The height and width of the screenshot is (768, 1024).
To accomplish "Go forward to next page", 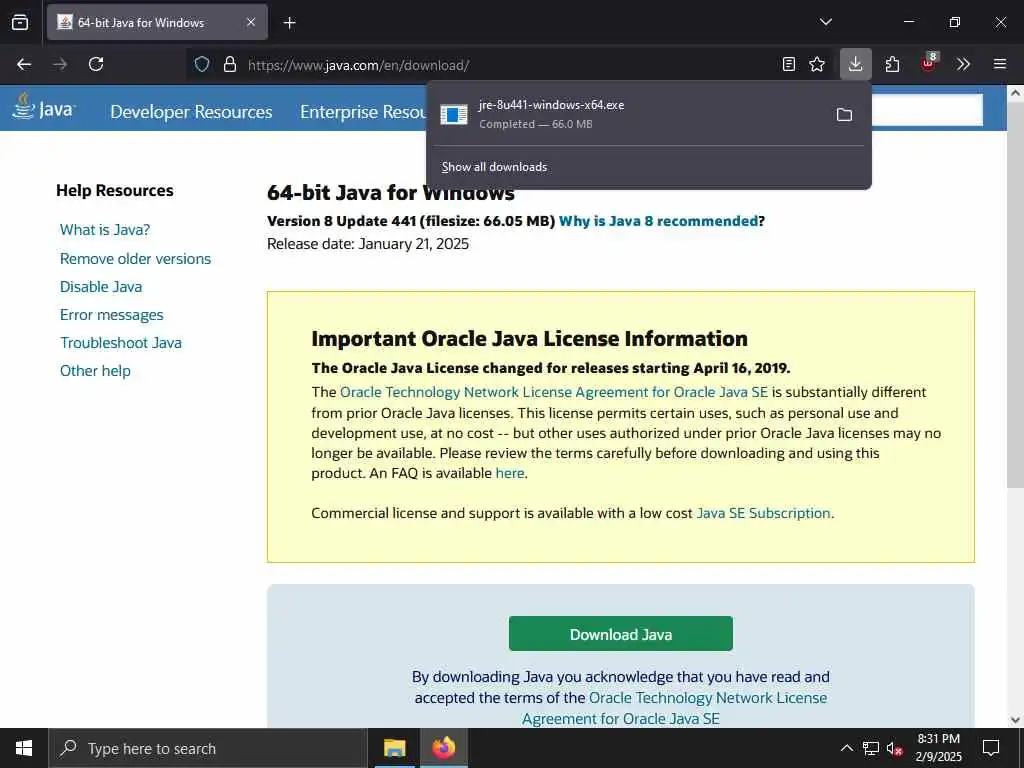I will pyautogui.click(x=60, y=64).
